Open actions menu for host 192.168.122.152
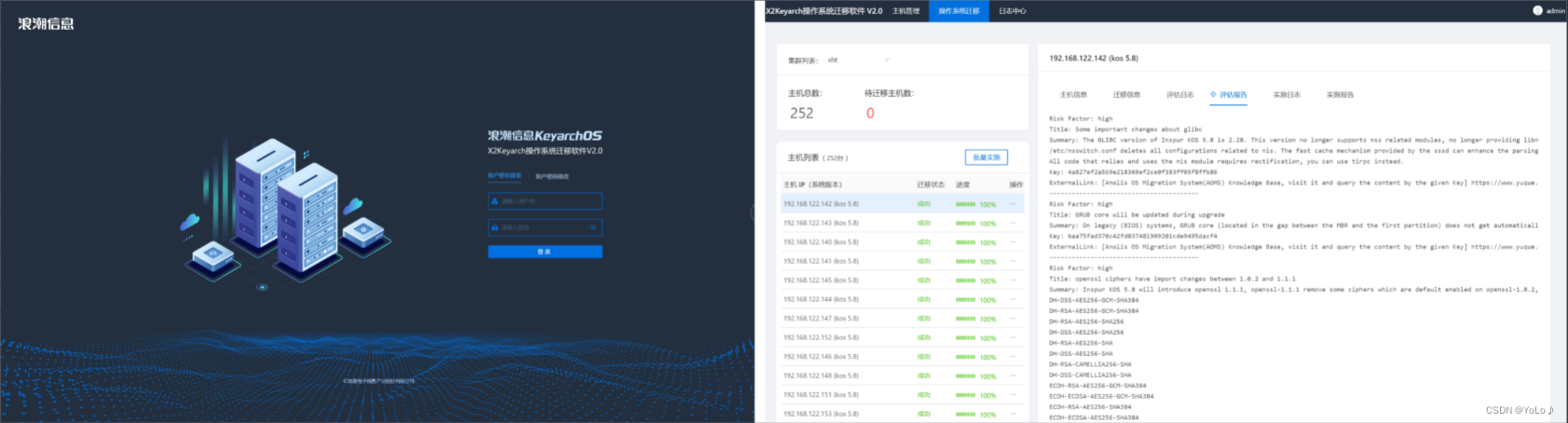This screenshot has height=423, width=1568. click(x=1013, y=338)
